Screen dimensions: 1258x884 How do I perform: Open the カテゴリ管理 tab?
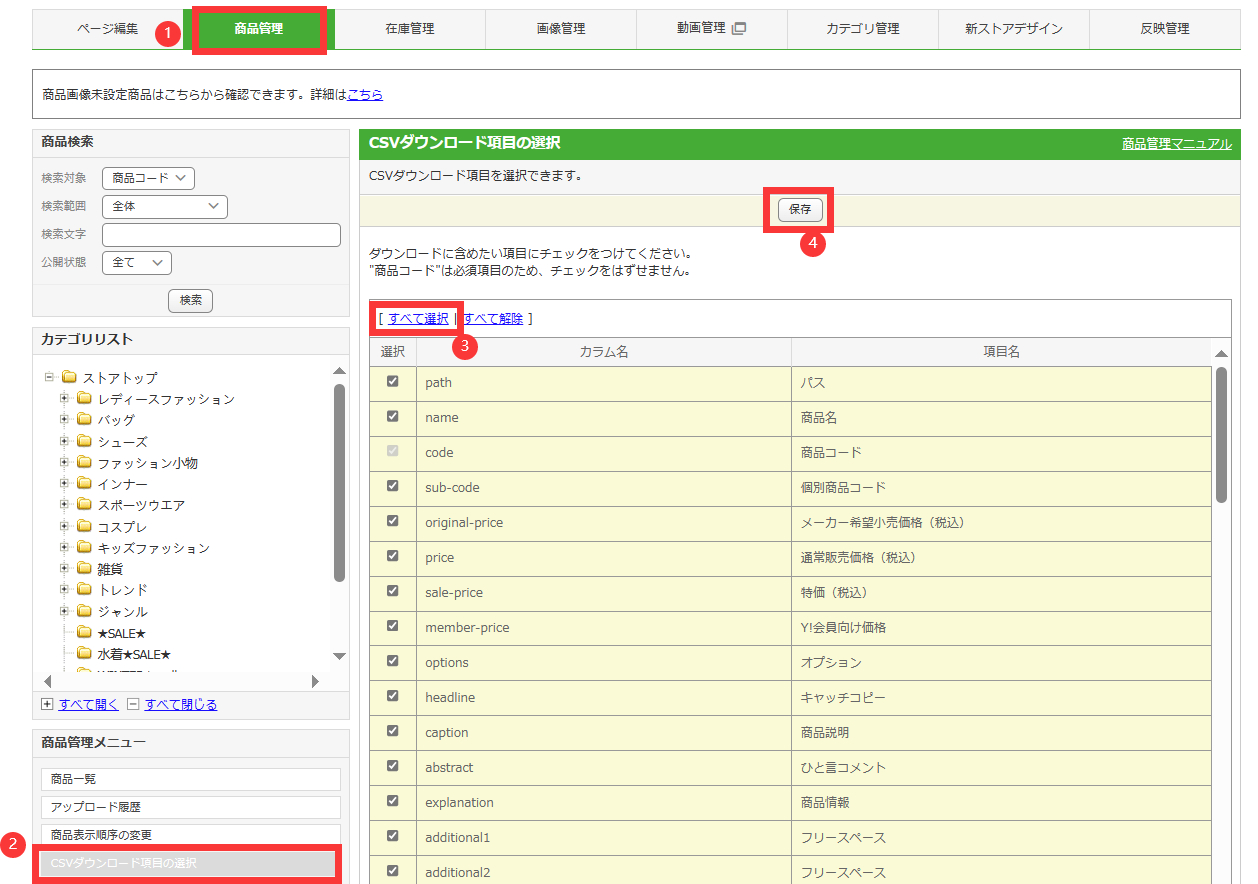click(x=862, y=29)
